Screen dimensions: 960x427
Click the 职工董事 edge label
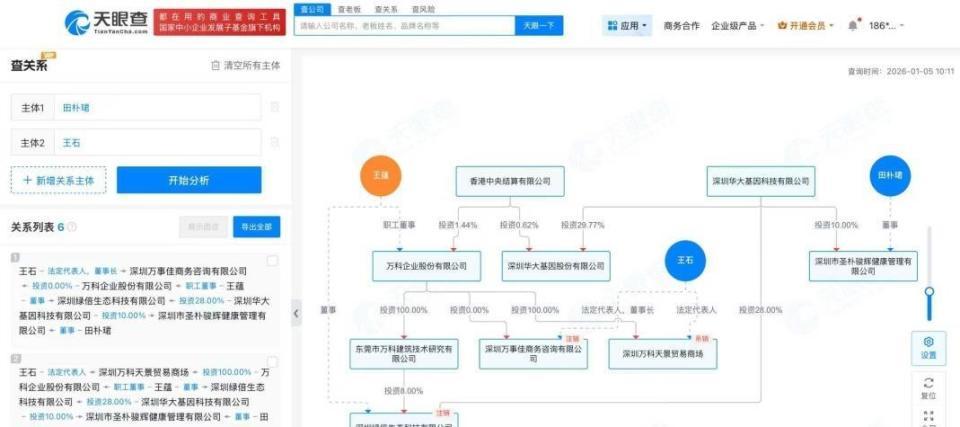399,225
